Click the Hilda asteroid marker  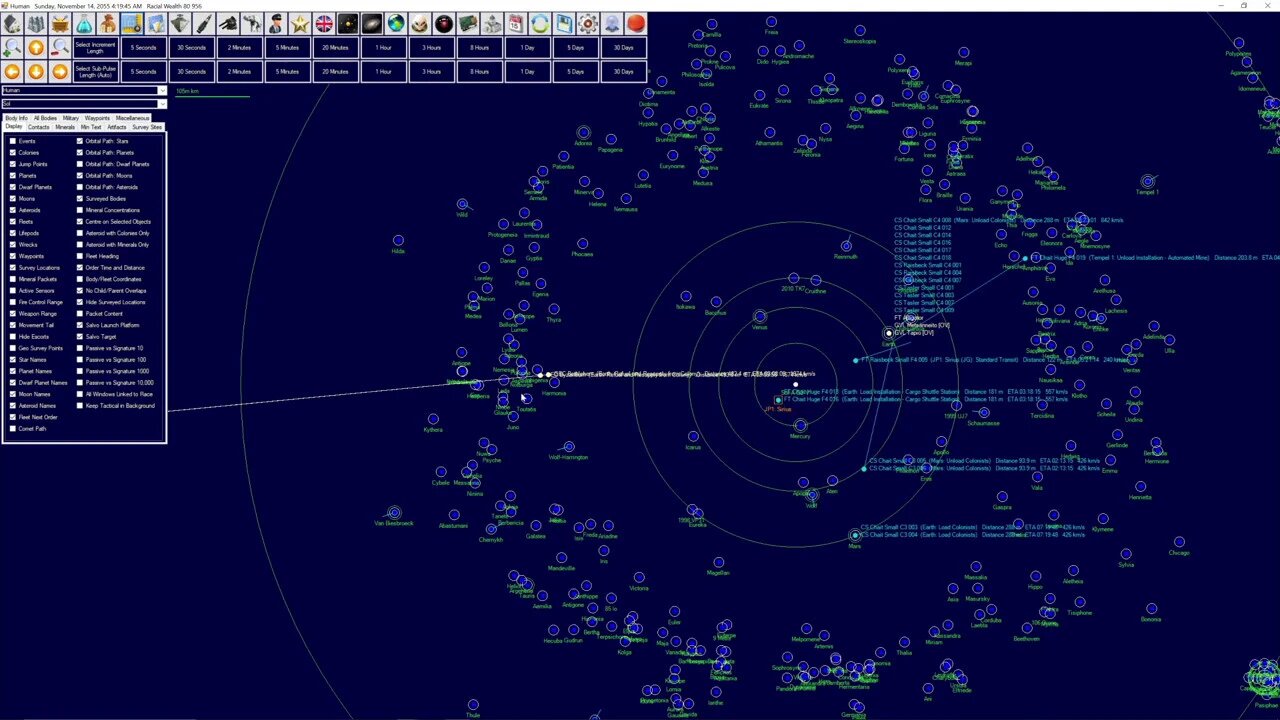click(x=398, y=240)
